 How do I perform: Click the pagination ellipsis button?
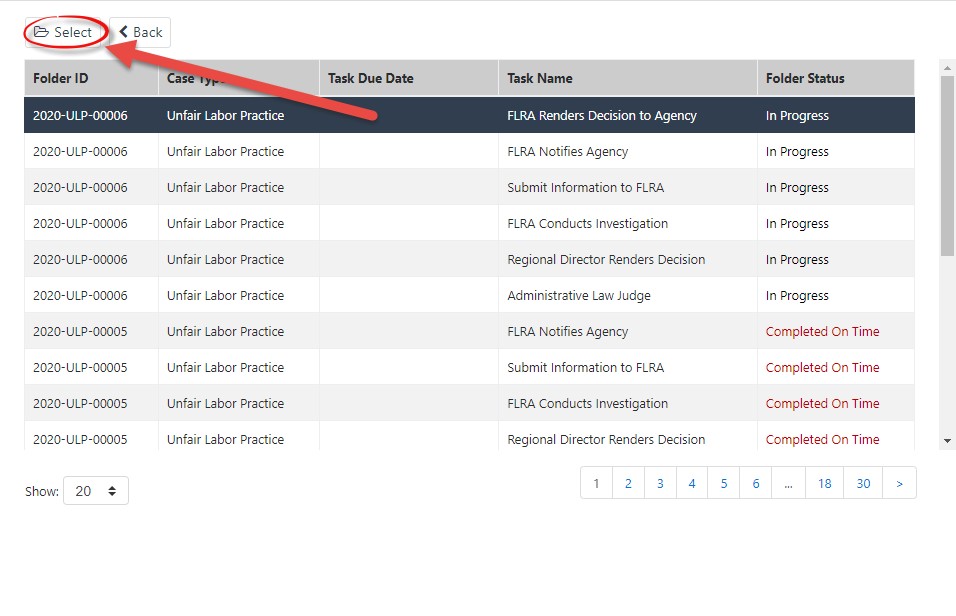788,483
